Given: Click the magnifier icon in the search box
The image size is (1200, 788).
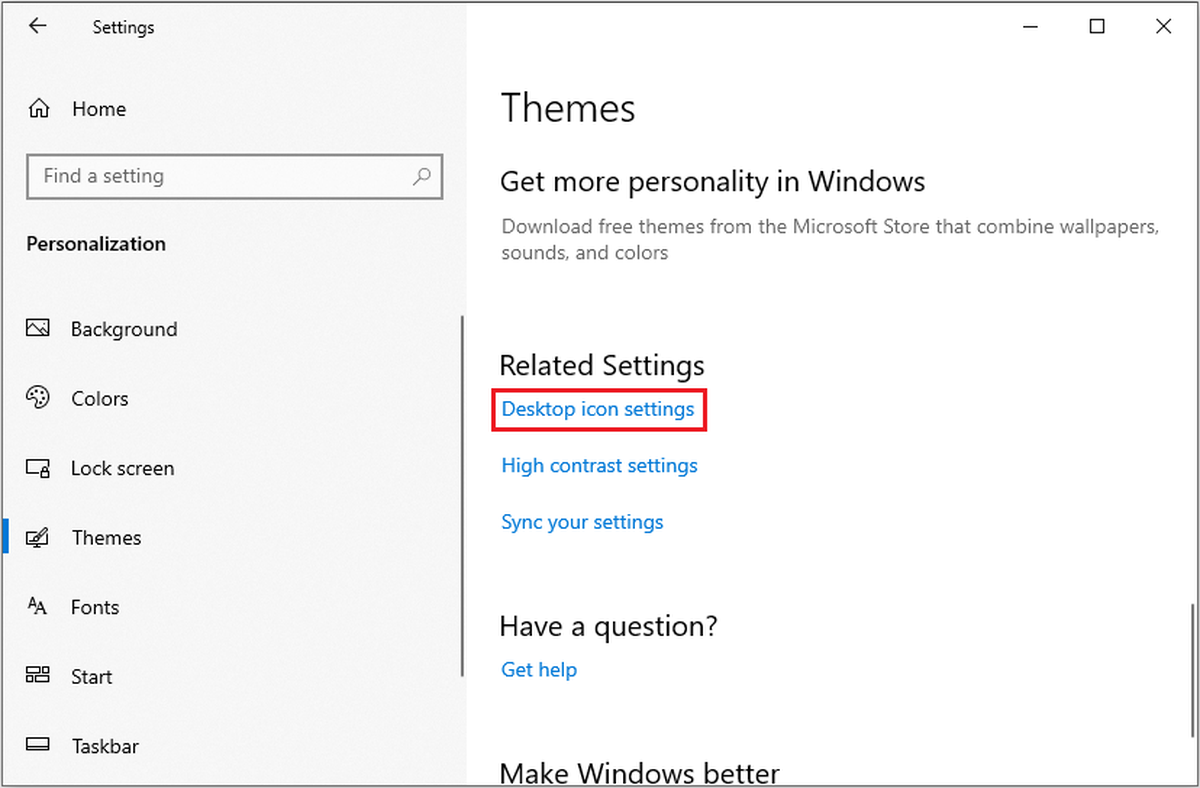Looking at the screenshot, I should pyautogui.click(x=422, y=176).
